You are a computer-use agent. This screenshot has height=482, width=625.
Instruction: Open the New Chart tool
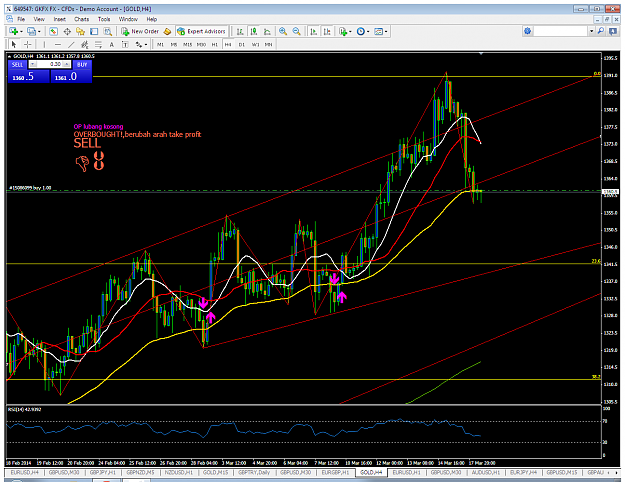[13, 31]
